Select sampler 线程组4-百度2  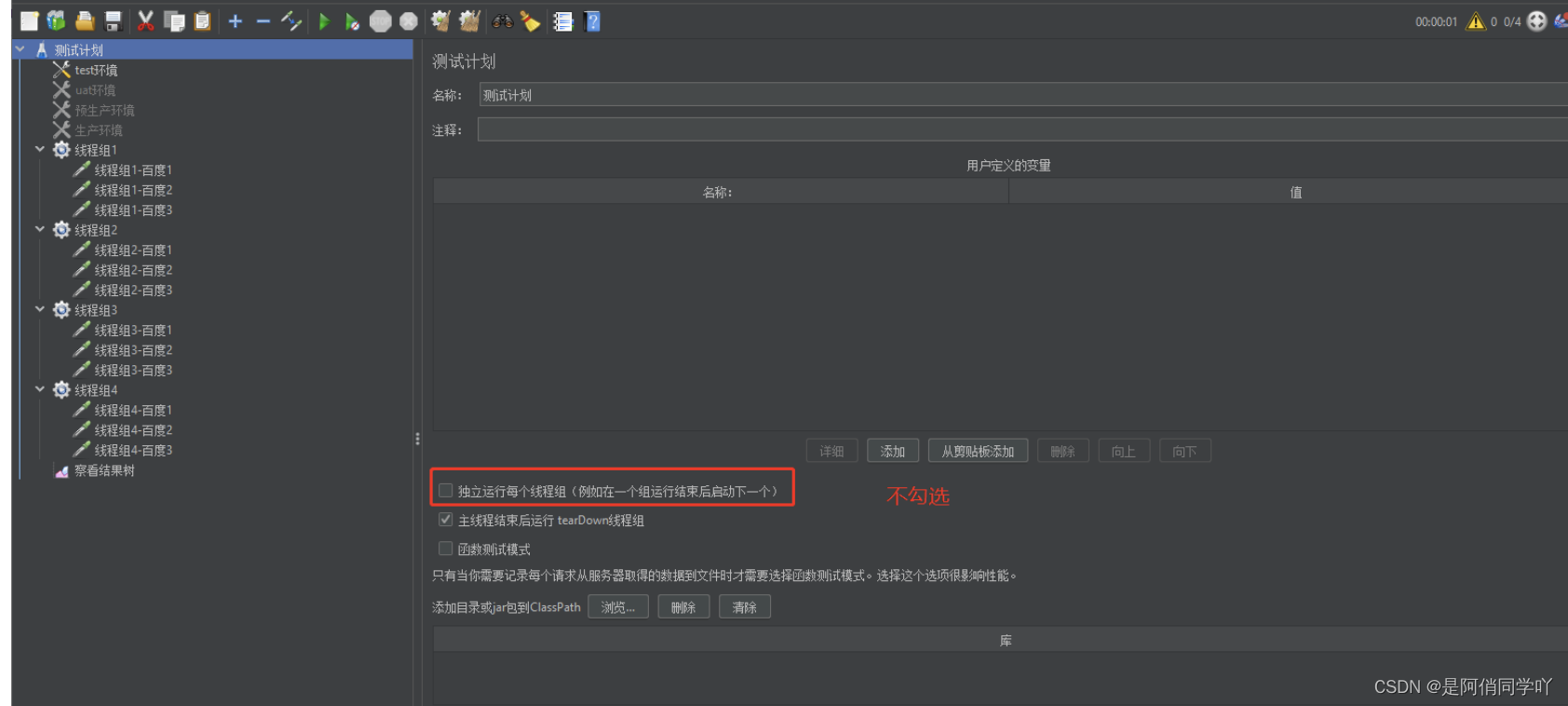pos(133,430)
